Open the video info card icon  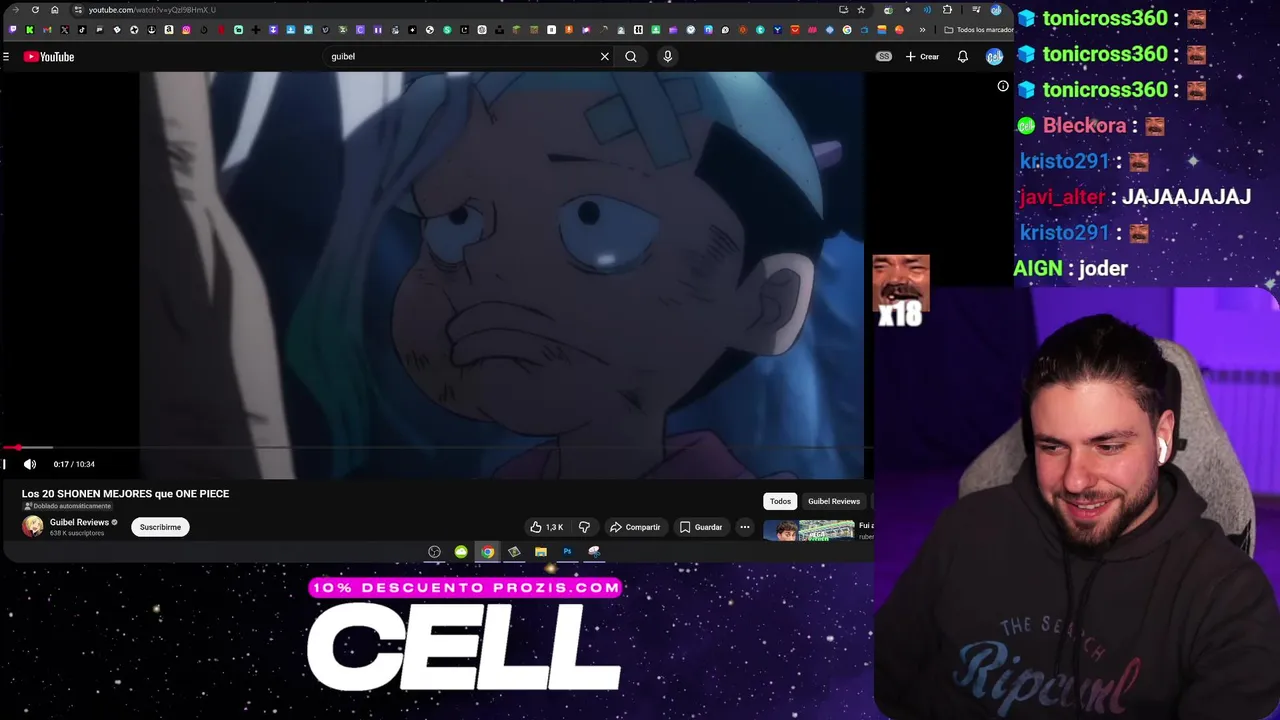pyautogui.click(x=1003, y=86)
